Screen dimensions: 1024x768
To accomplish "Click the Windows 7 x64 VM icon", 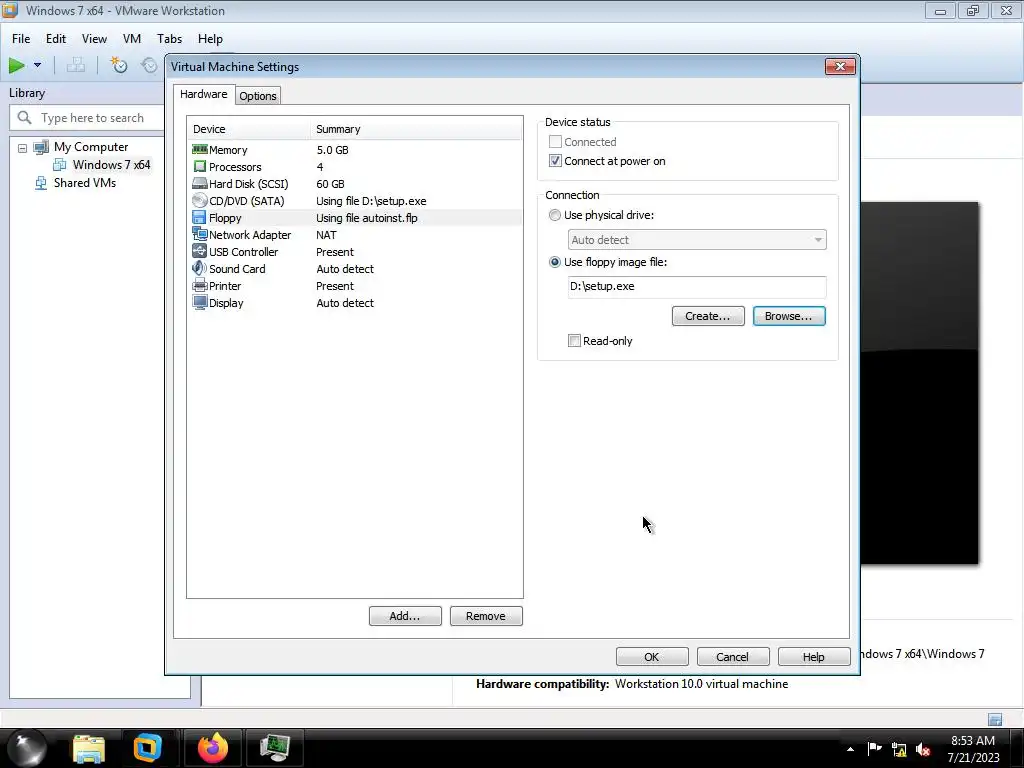I will 59,165.
